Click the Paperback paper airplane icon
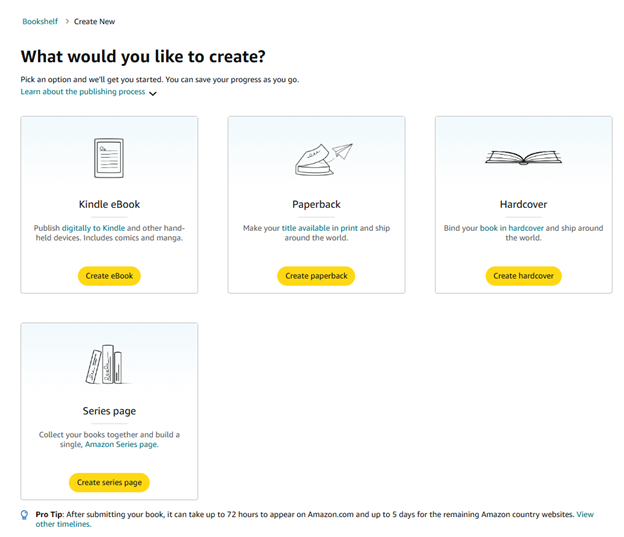Screen dimensions: 624x537 coord(324,159)
